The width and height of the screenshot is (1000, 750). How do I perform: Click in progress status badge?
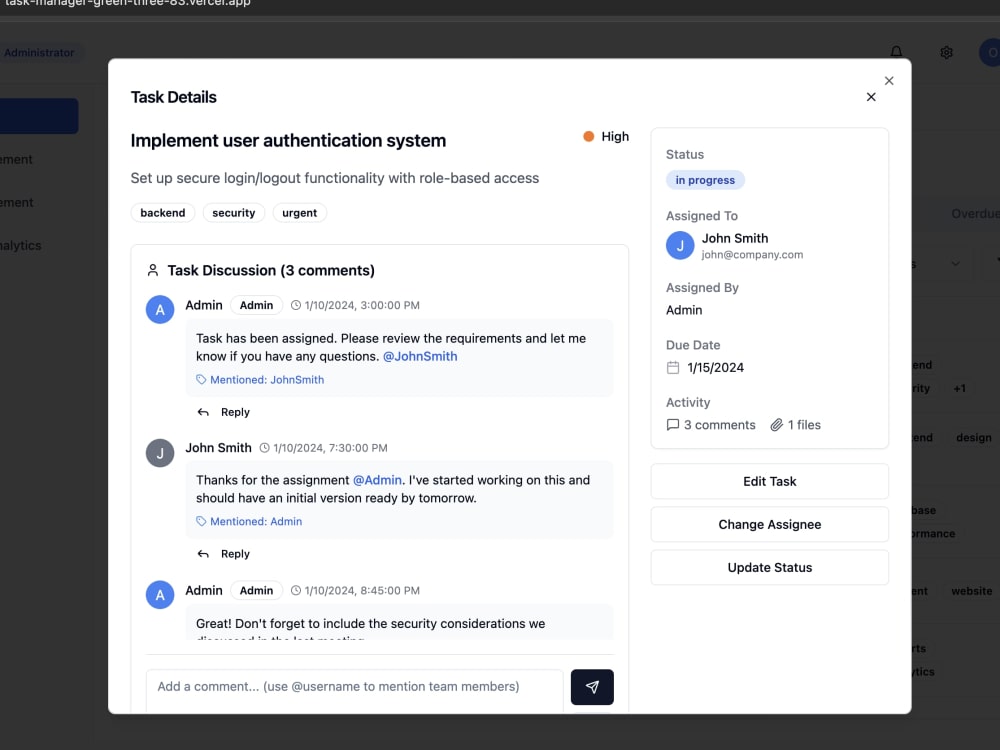[705, 180]
